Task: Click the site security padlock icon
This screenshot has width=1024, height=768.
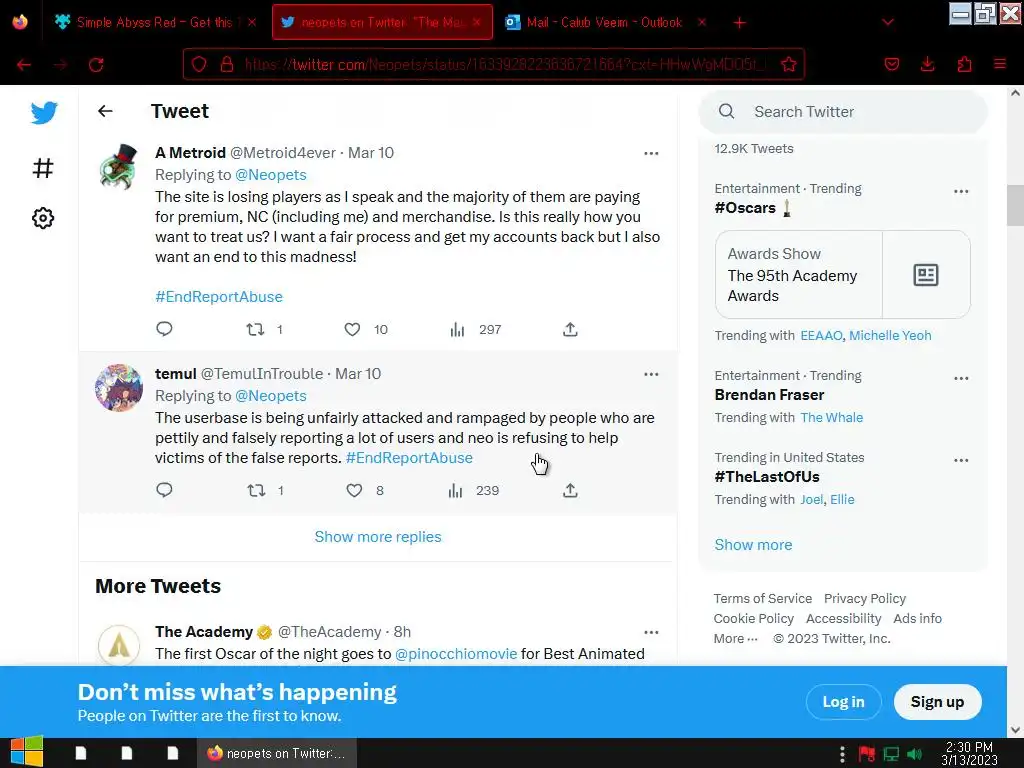Action: (x=227, y=65)
